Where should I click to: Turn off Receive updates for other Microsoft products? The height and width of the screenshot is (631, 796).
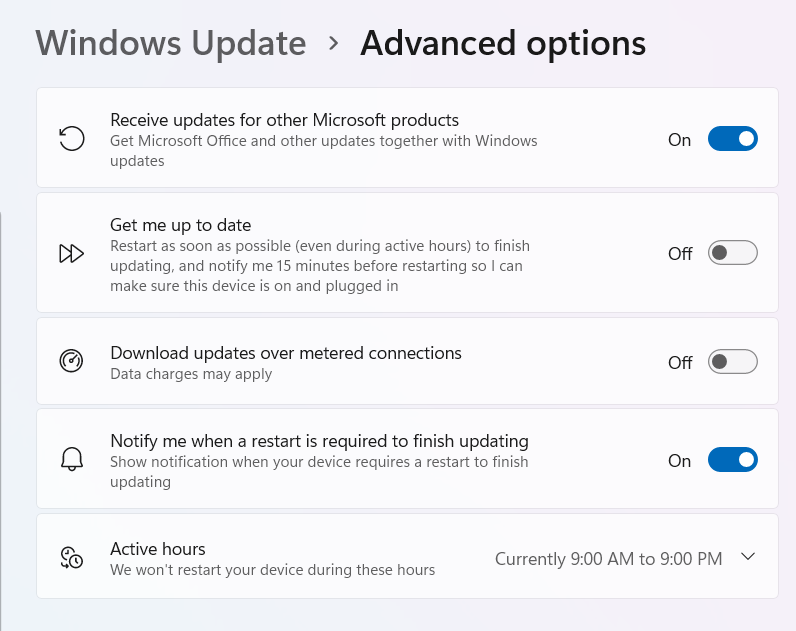(733, 139)
